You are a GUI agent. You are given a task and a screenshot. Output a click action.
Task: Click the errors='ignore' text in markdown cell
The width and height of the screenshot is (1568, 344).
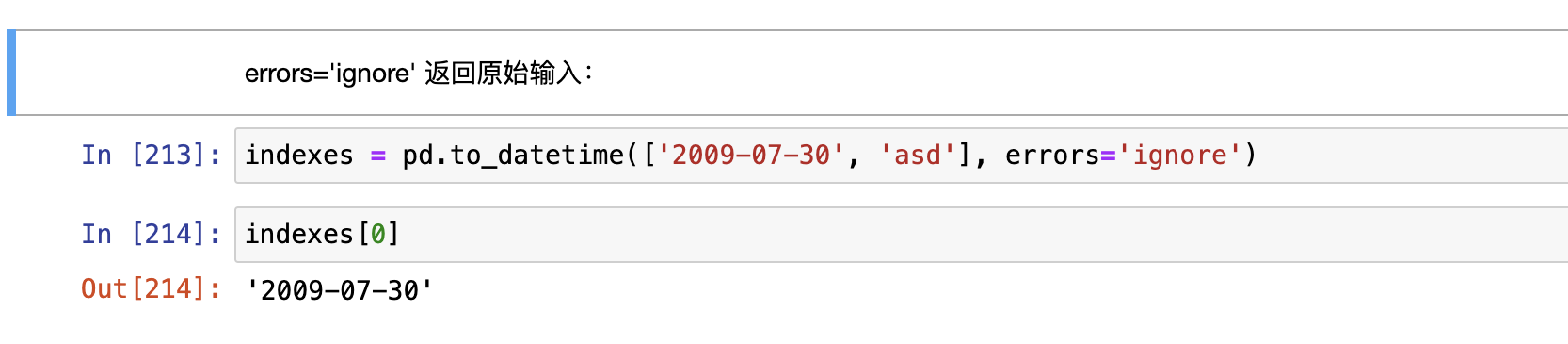pyautogui.click(x=329, y=74)
